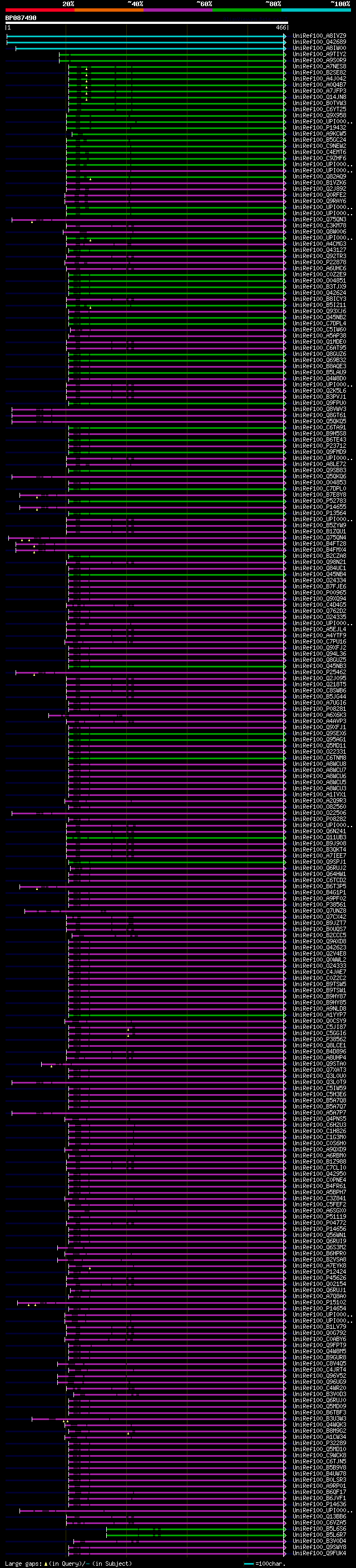Click the green alignment bar for UniRef100_A9TIY2
Screen dimensions: 356x1568
172,54
